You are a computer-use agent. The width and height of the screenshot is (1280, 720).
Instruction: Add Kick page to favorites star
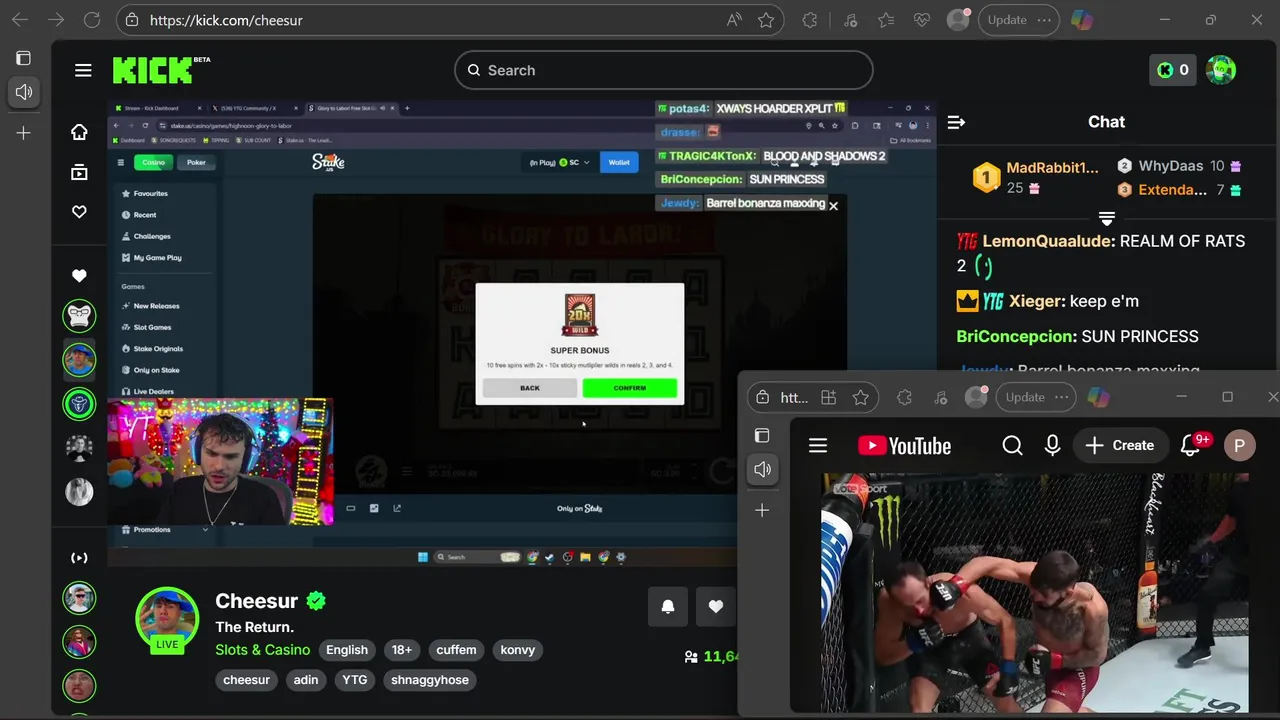click(766, 20)
